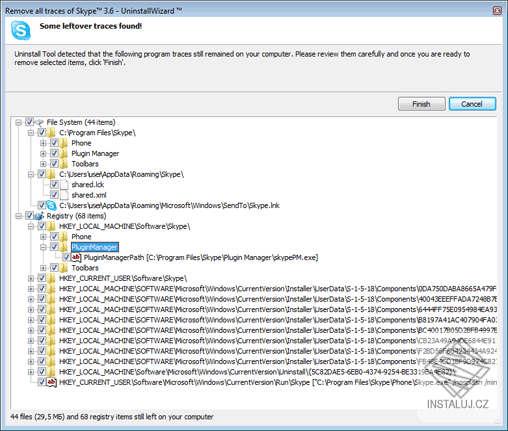This screenshot has height=431, width=508.
Task: Collapse the Registry tree node
Action: (x=18, y=216)
